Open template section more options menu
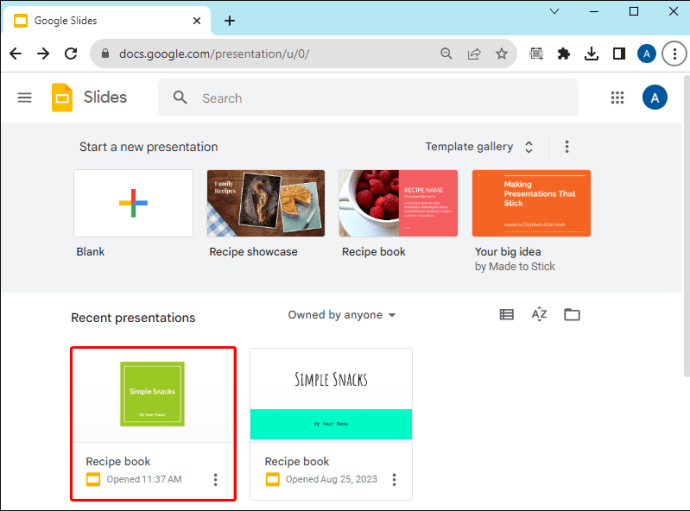This screenshot has width=690, height=511. (x=567, y=147)
